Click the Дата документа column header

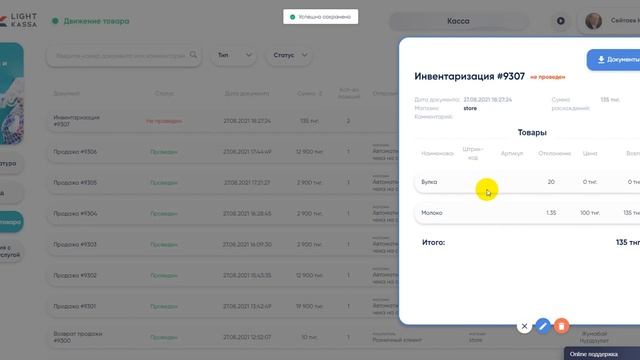(x=247, y=93)
